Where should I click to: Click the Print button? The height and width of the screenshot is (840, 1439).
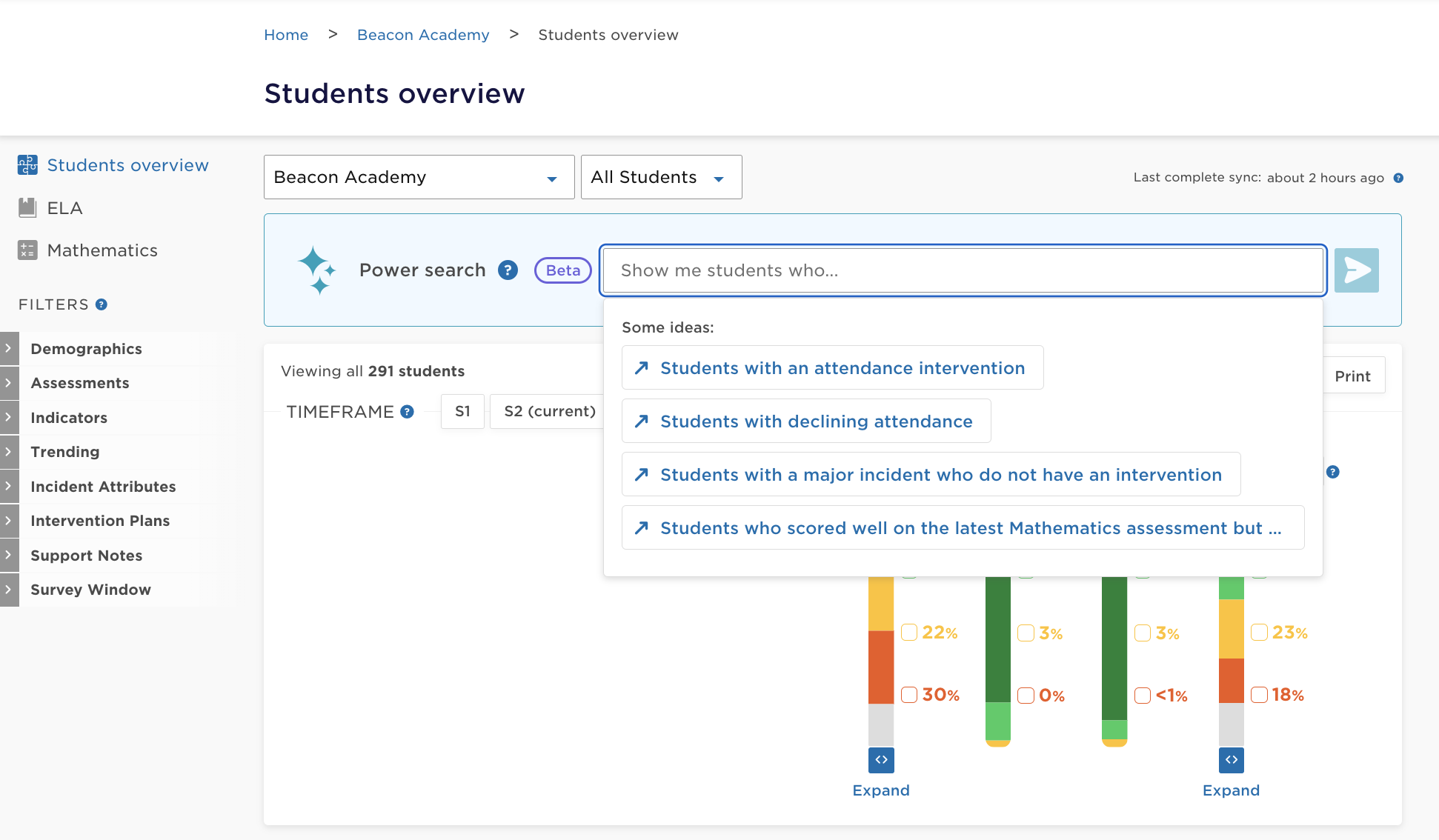[x=1353, y=376]
